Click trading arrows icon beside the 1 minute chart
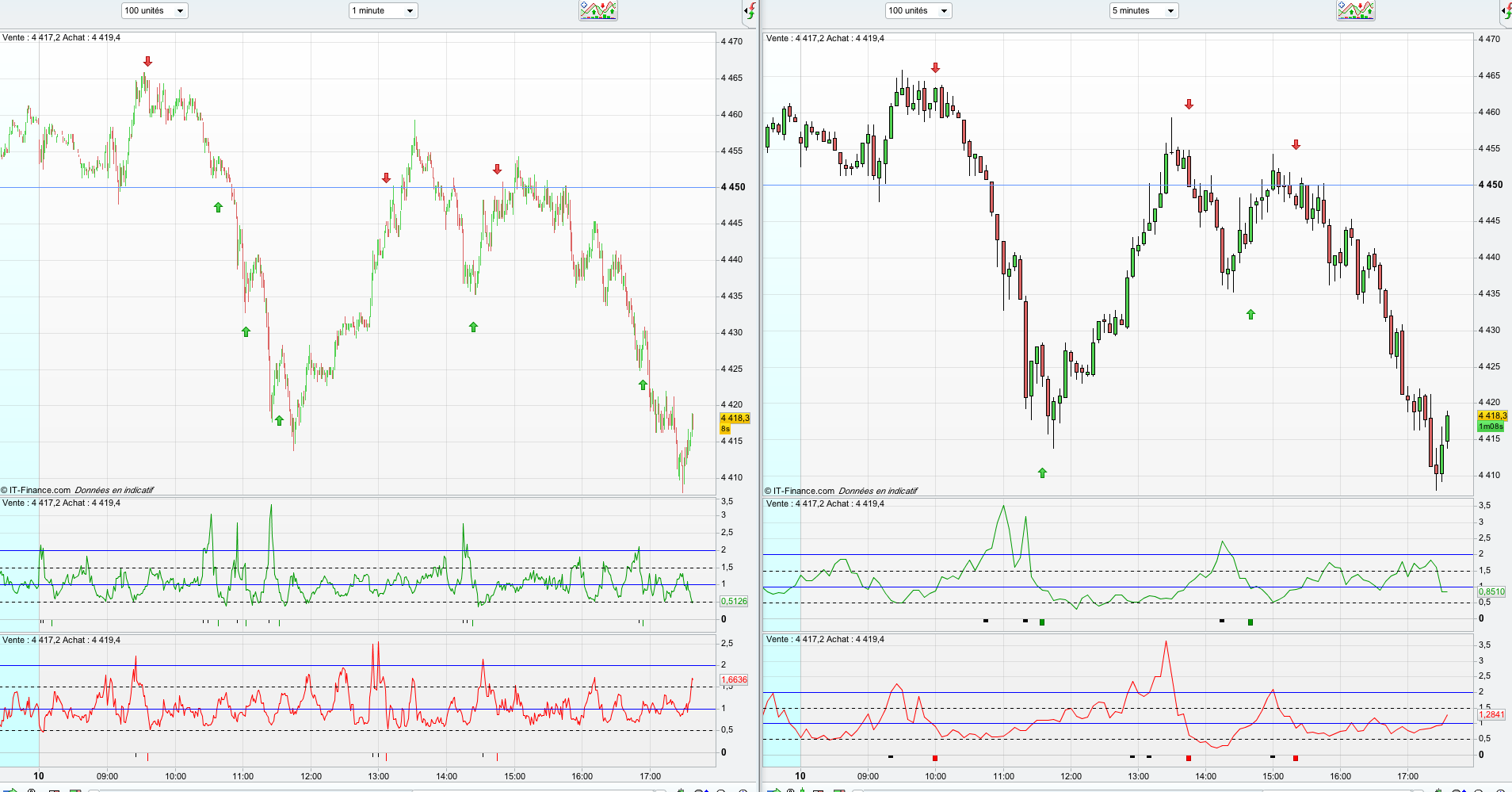 pos(749,11)
